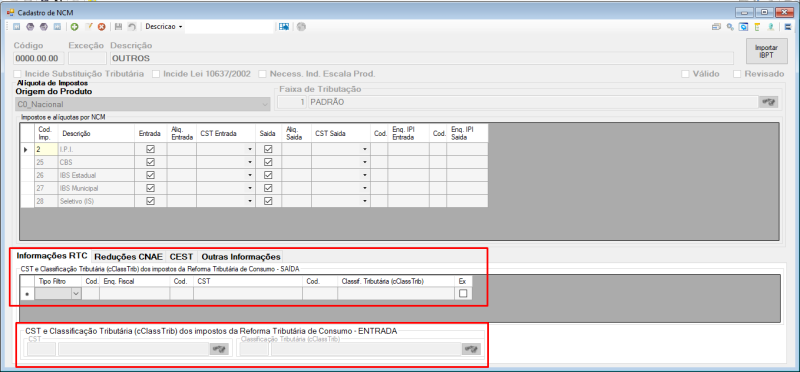Uncheck Saída for the CBS row

click(x=268, y=162)
